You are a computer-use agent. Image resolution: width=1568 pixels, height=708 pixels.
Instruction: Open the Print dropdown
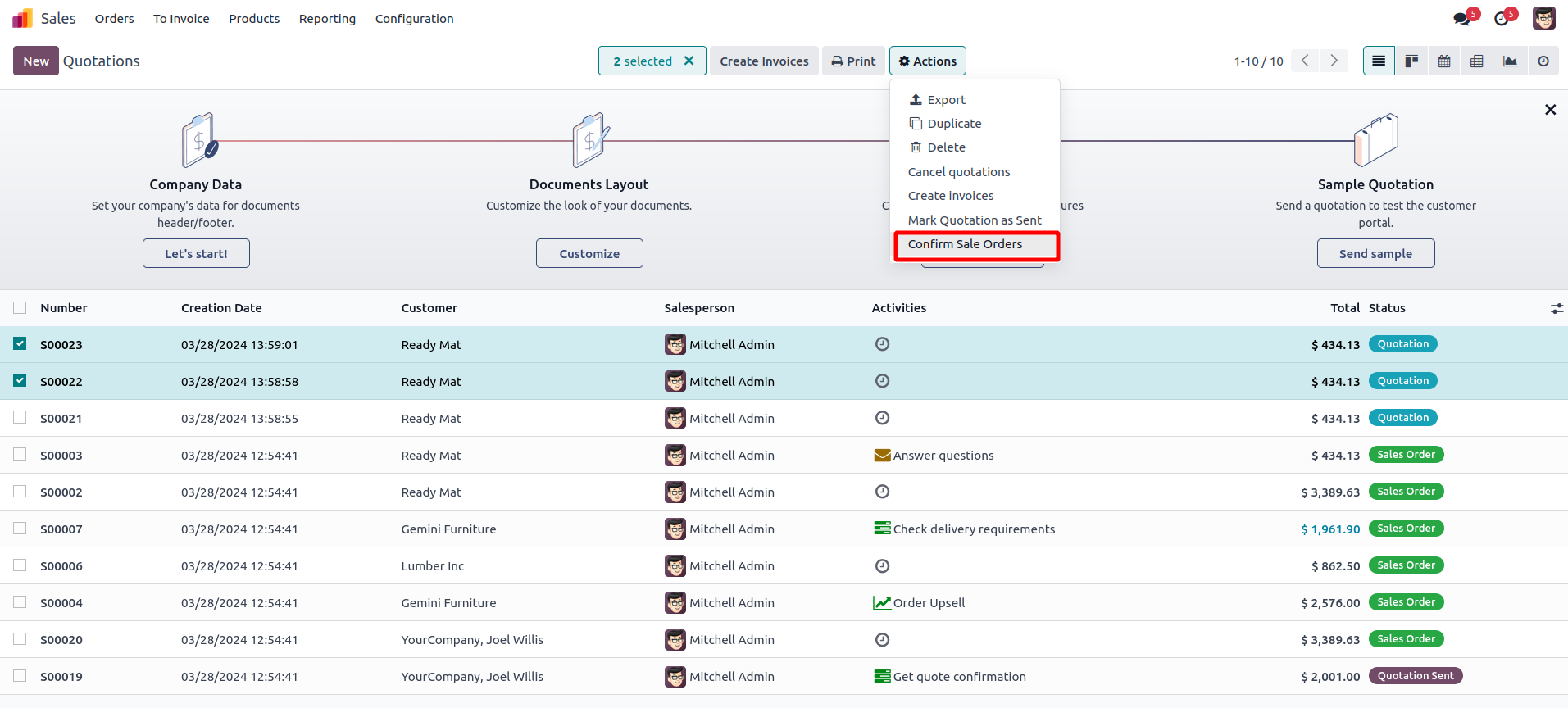pos(853,61)
